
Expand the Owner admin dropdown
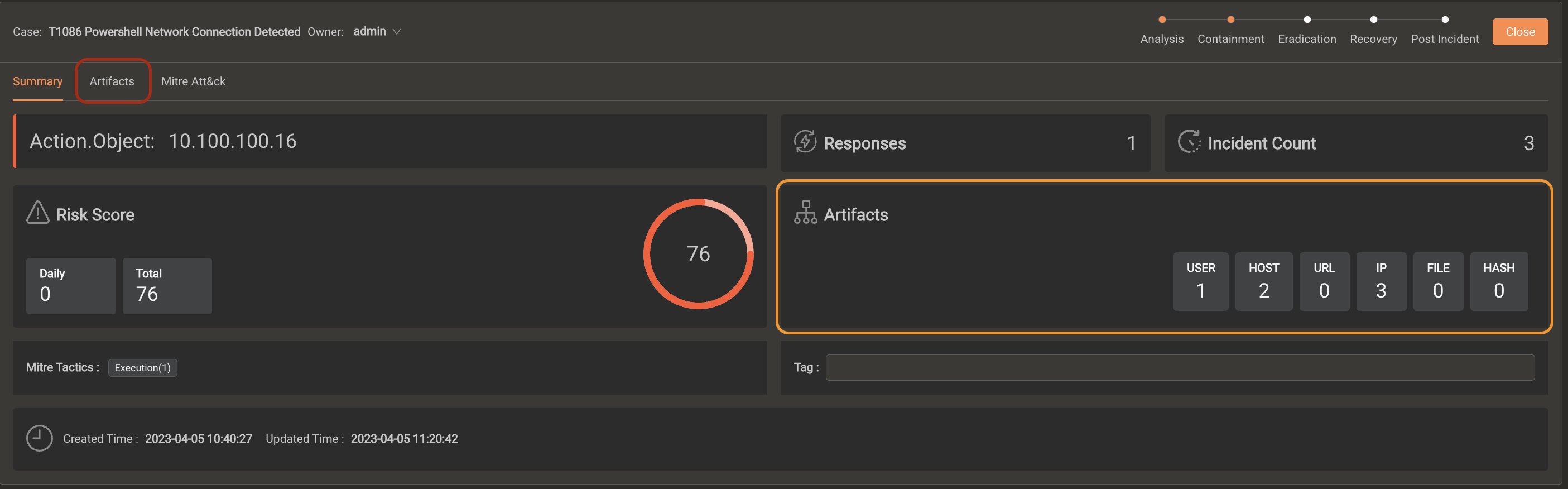[396, 32]
